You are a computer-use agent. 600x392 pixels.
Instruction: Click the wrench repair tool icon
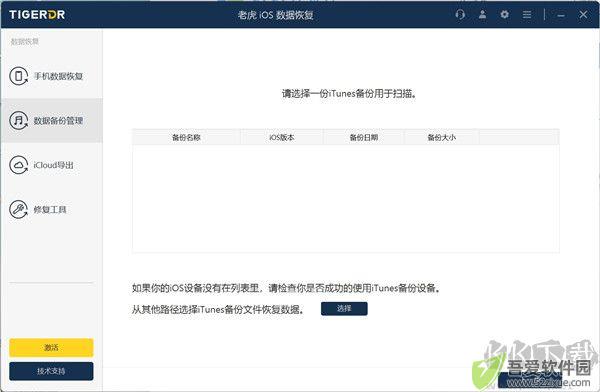18,209
